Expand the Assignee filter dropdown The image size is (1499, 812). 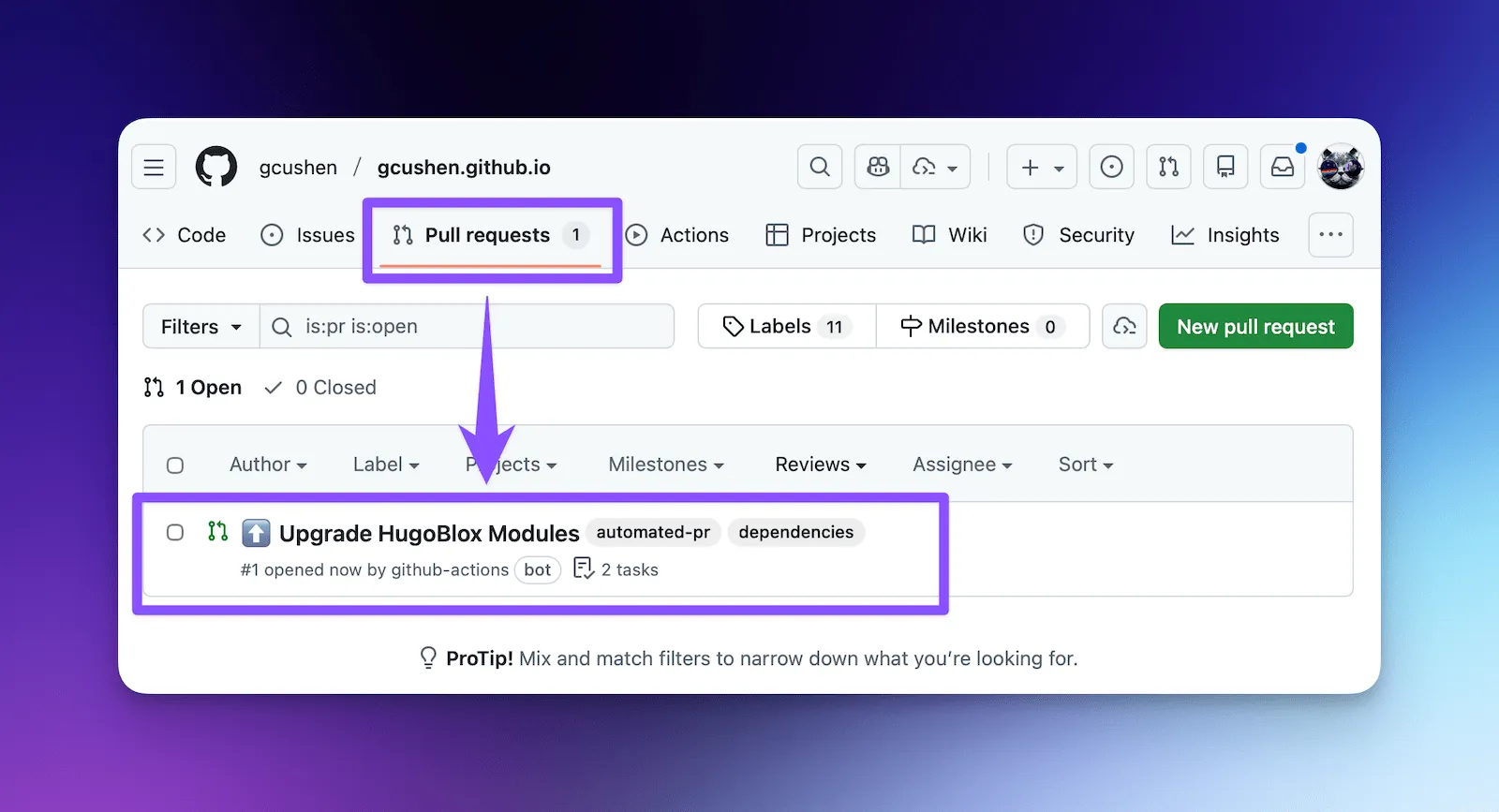coord(962,465)
